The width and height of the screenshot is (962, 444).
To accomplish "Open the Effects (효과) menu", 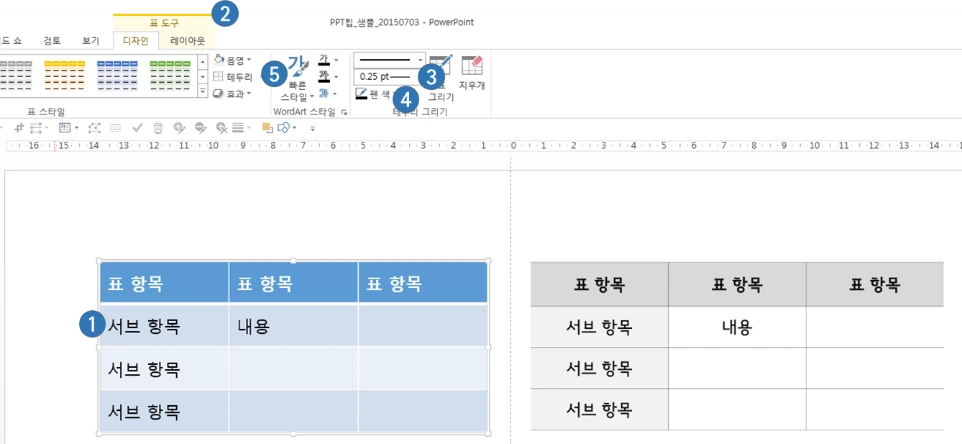I will 232,93.
